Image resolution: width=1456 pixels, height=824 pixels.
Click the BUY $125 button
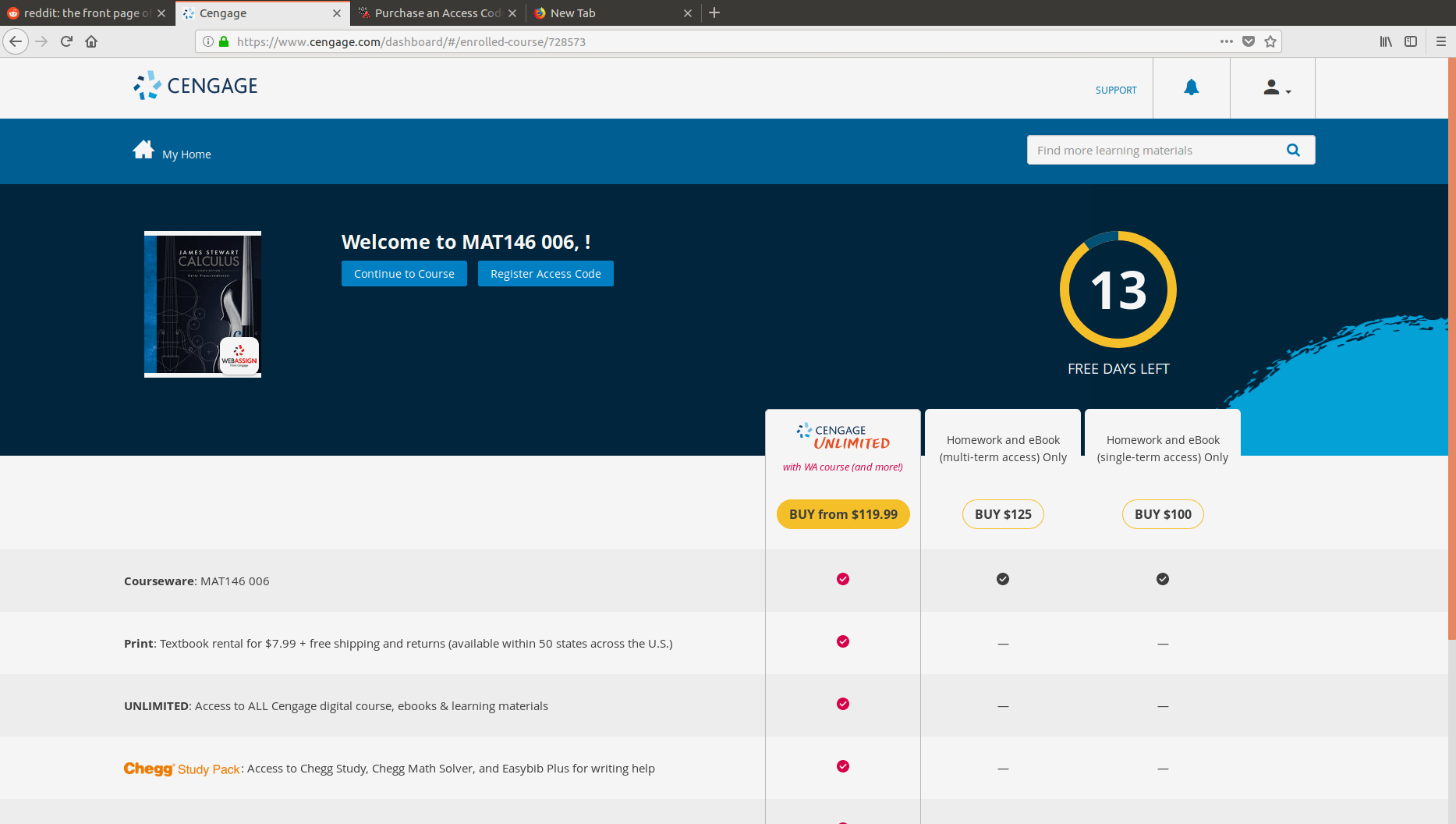pyautogui.click(x=1003, y=514)
